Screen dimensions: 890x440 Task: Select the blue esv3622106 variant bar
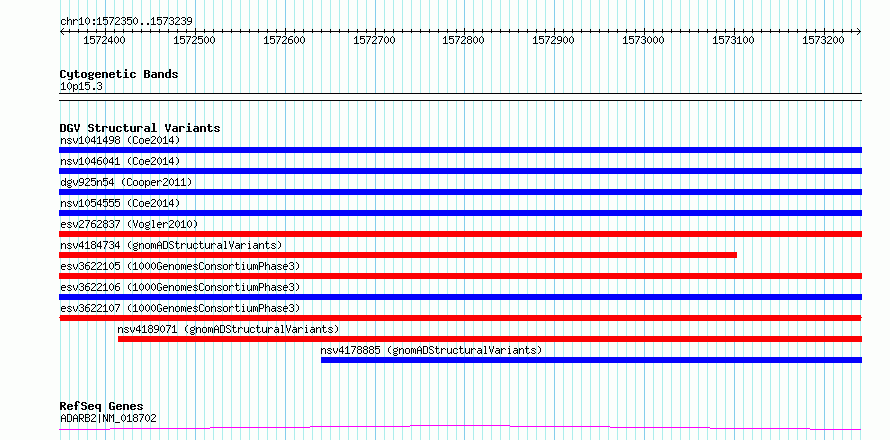click(x=460, y=297)
